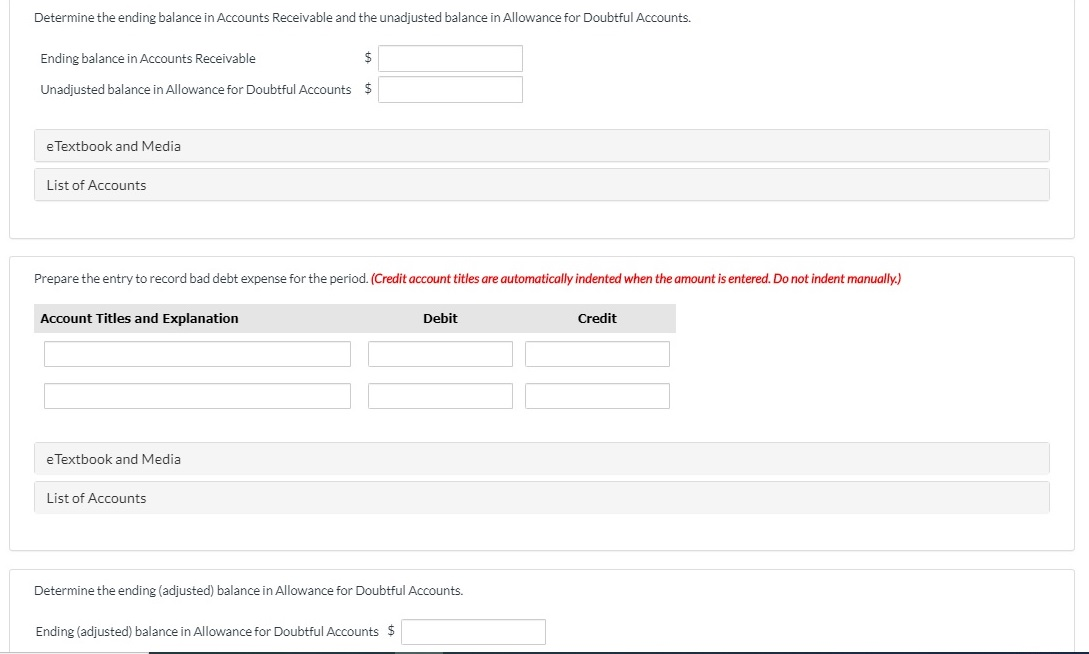Click the Ending balance in Accounts Receivable field
The width and height of the screenshot is (1089, 654).
point(450,58)
